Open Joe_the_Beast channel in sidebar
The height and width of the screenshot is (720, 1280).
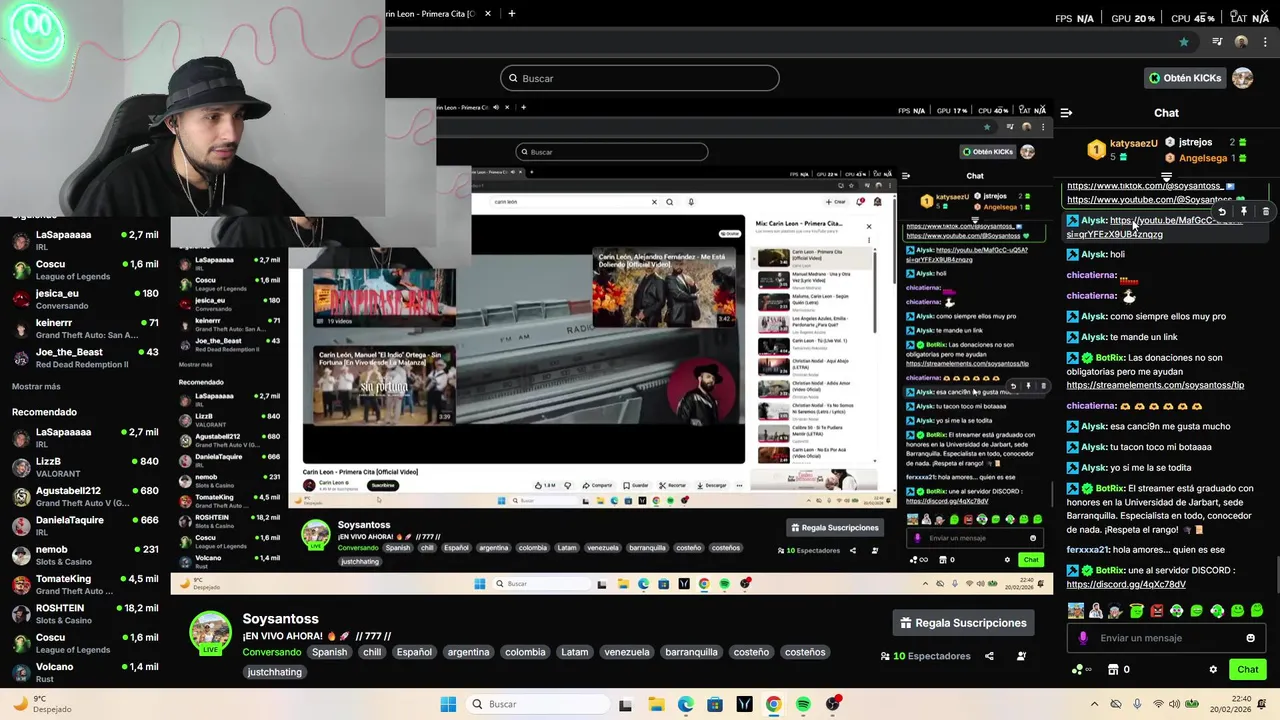pyautogui.click(x=85, y=358)
